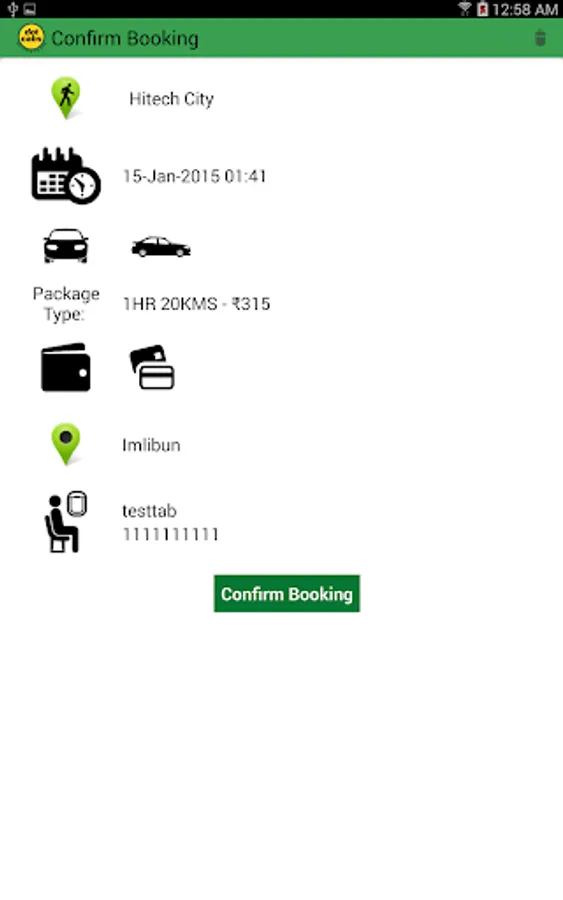Open the 1HR 20KMS package selection
The image size is (563, 900).
(x=196, y=304)
